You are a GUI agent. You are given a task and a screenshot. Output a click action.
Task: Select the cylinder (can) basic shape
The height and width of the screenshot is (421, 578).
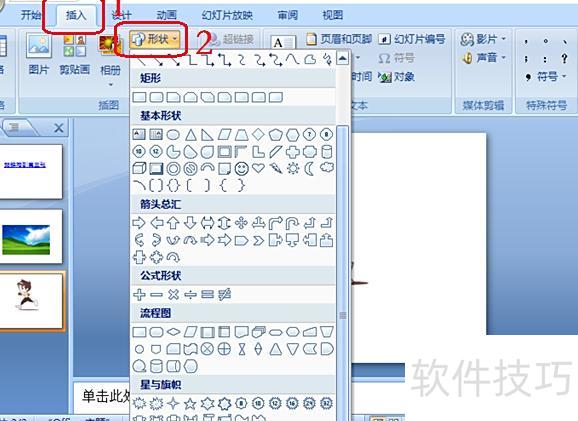[x=327, y=152]
